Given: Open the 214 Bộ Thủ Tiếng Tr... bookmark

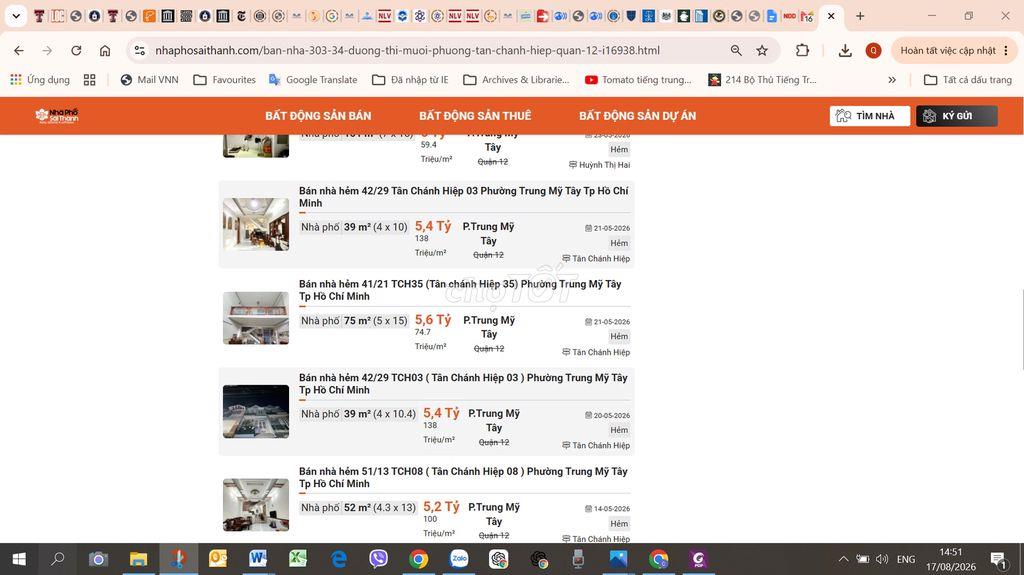Looking at the screenshot, I should 762,80.
